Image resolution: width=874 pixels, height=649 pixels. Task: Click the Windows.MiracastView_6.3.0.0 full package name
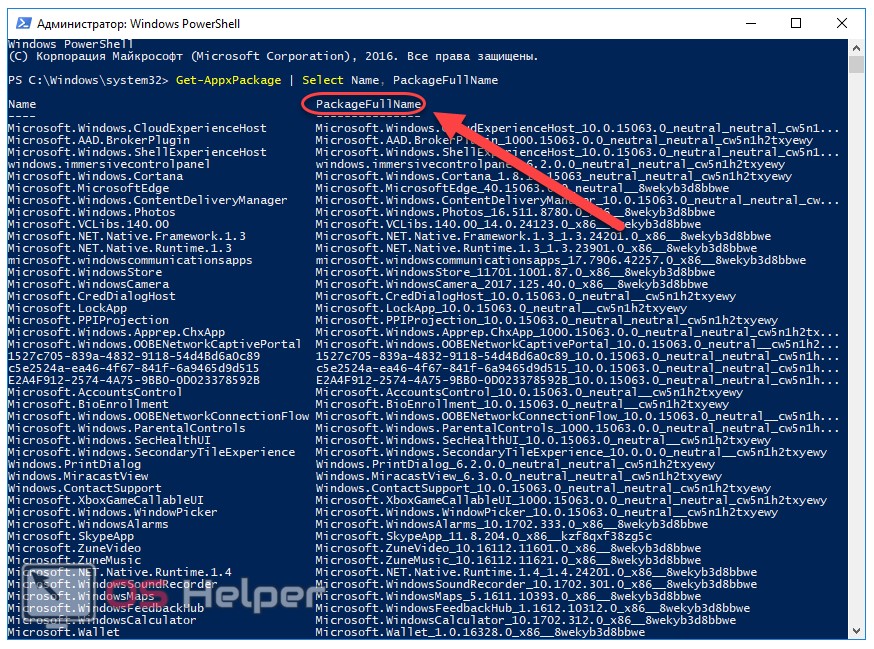(518, 476)
